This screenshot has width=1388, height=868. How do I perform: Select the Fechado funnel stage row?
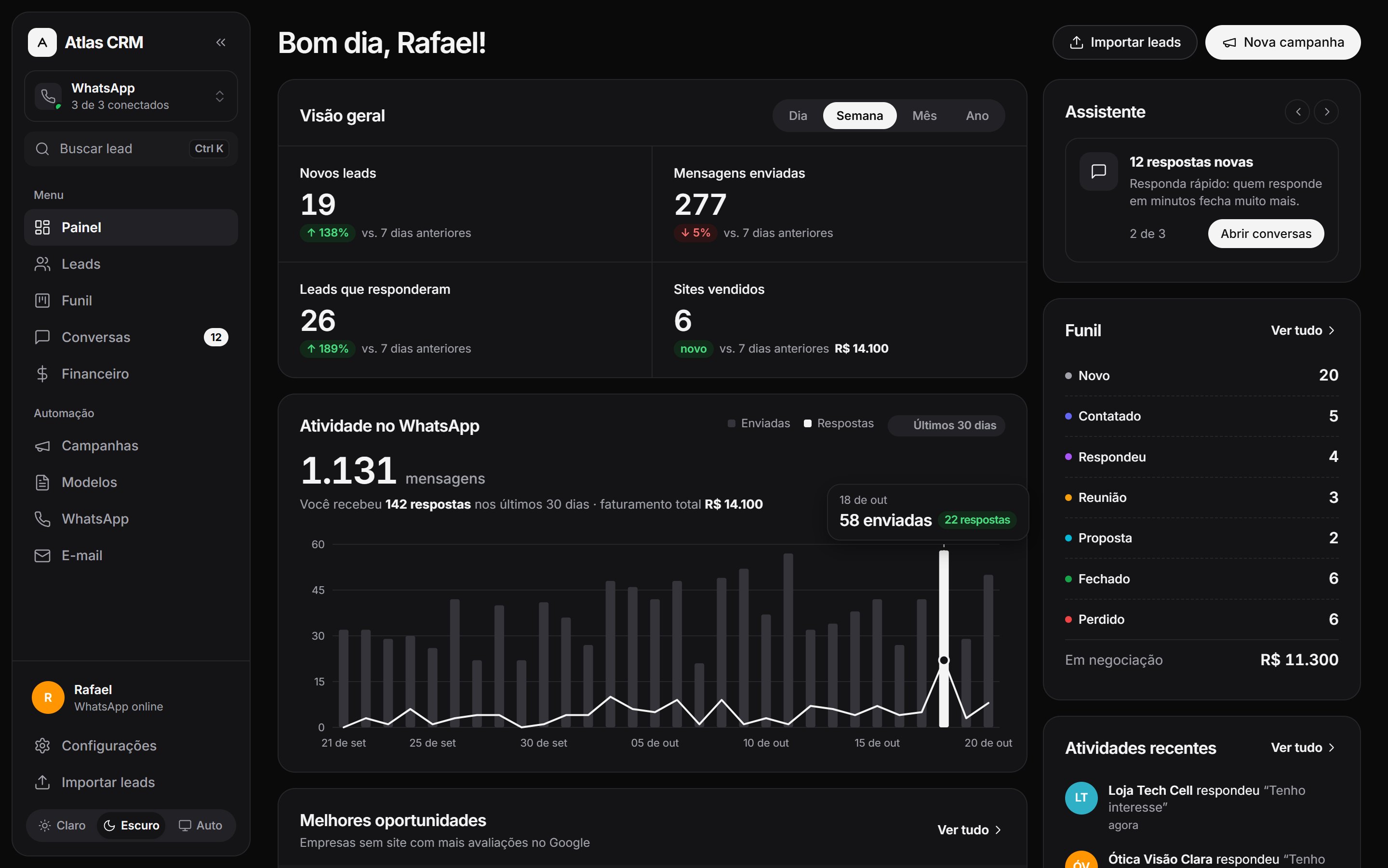pyautogui.click(x=1202, y=579)
